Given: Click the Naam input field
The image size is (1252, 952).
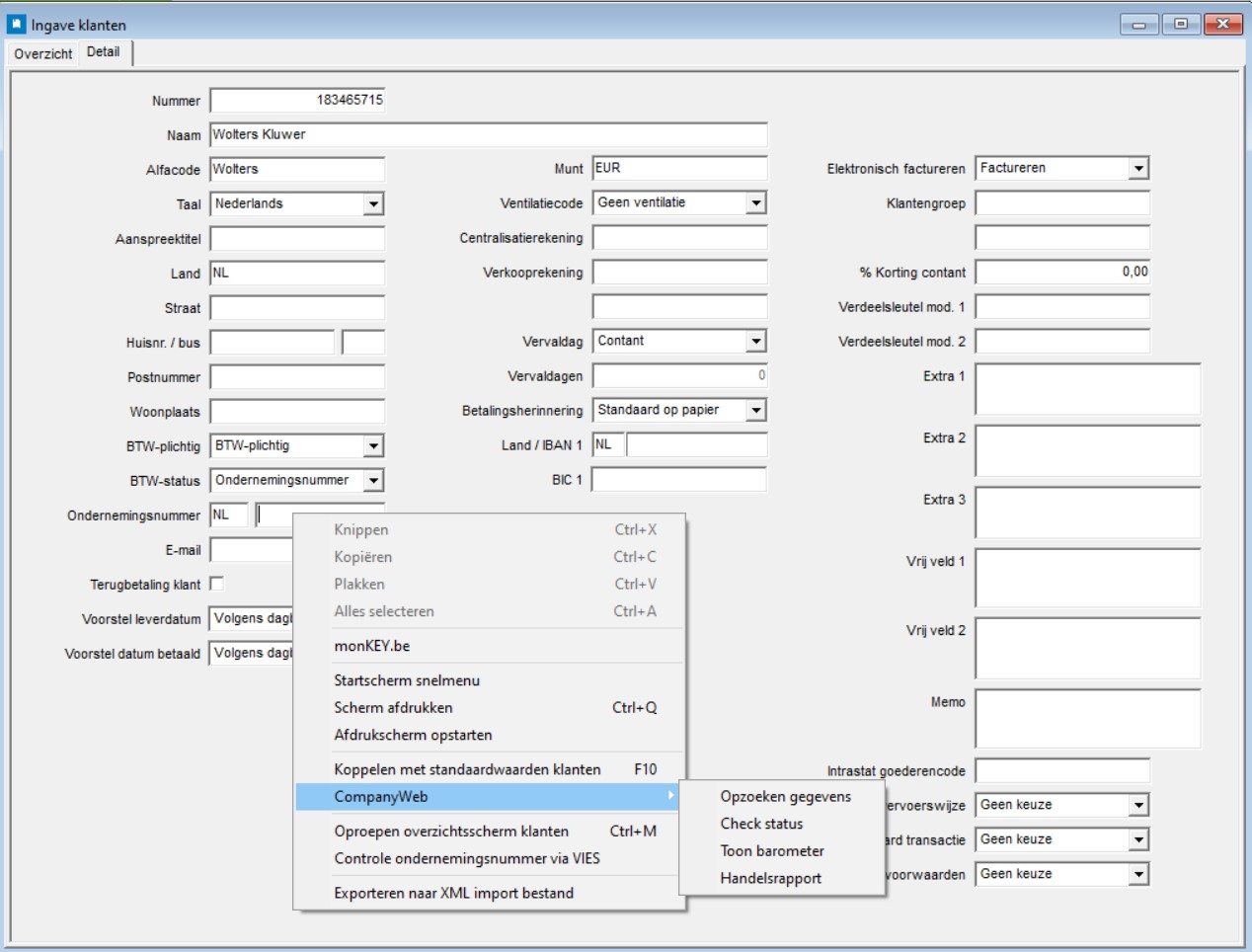Looking at the screenshot, I should click(x=488, y=135).
